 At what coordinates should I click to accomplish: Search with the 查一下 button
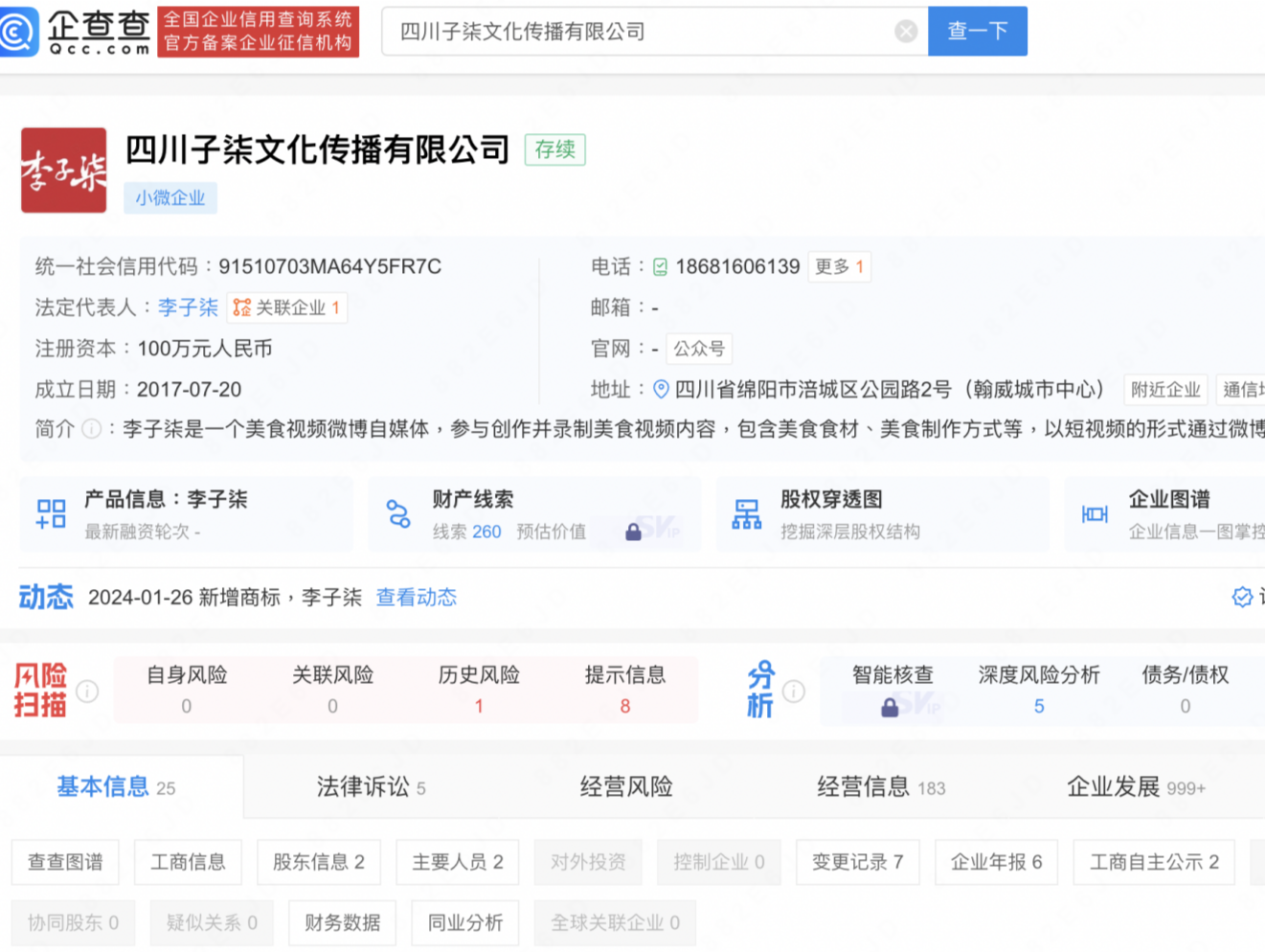coord(978,31)
